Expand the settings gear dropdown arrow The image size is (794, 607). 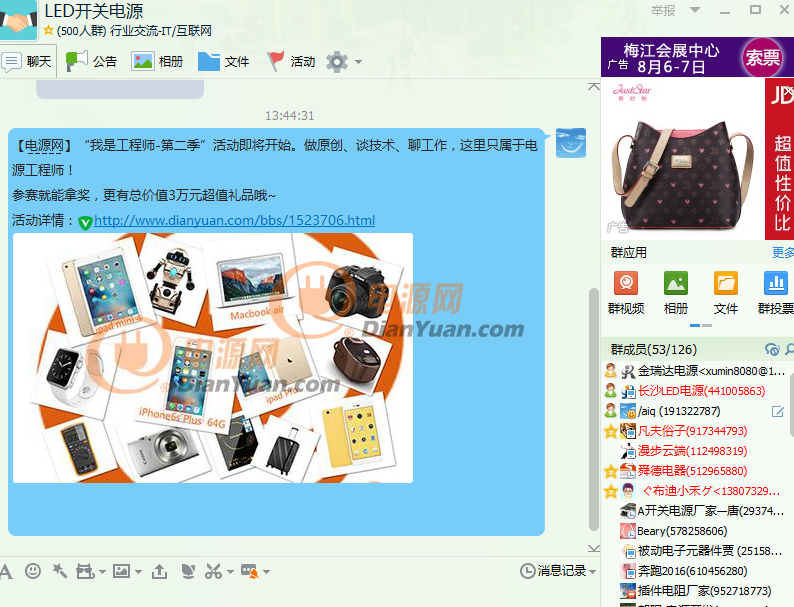click(359, 62)
